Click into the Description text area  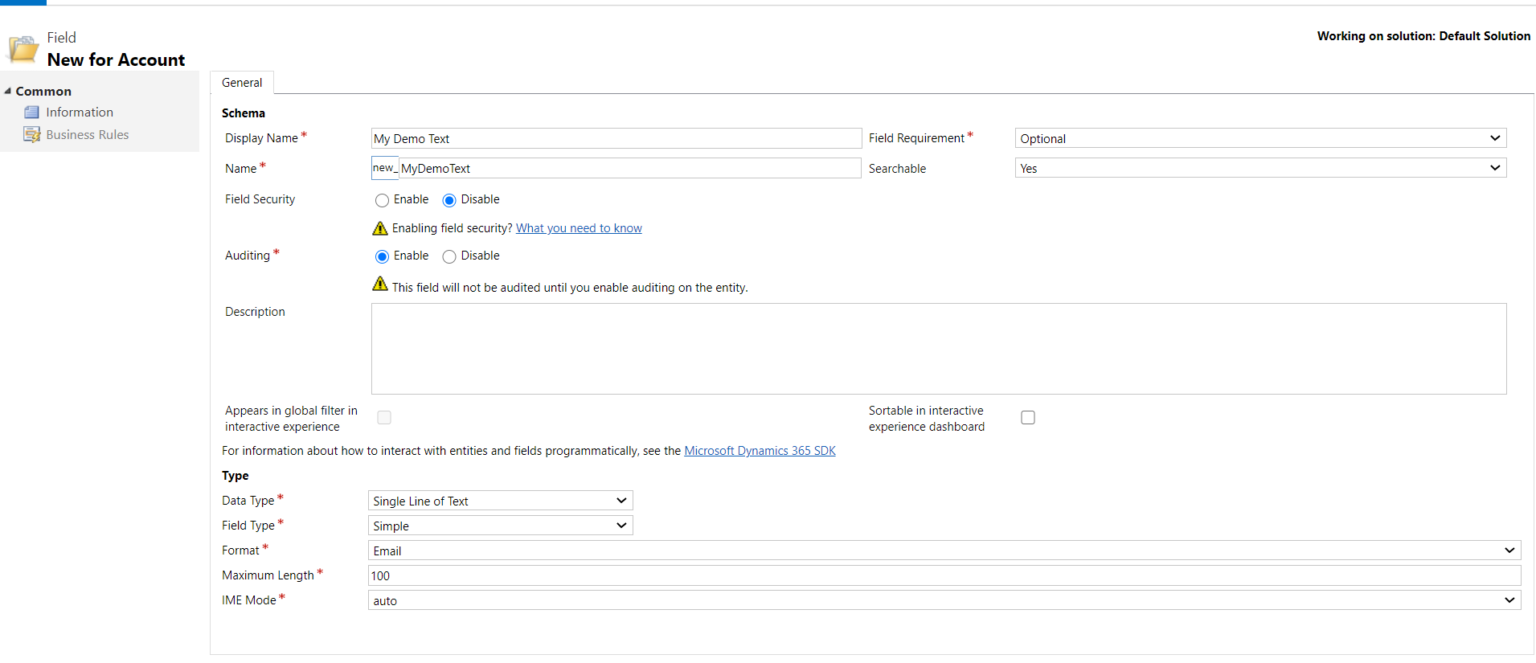pos(938,348)
